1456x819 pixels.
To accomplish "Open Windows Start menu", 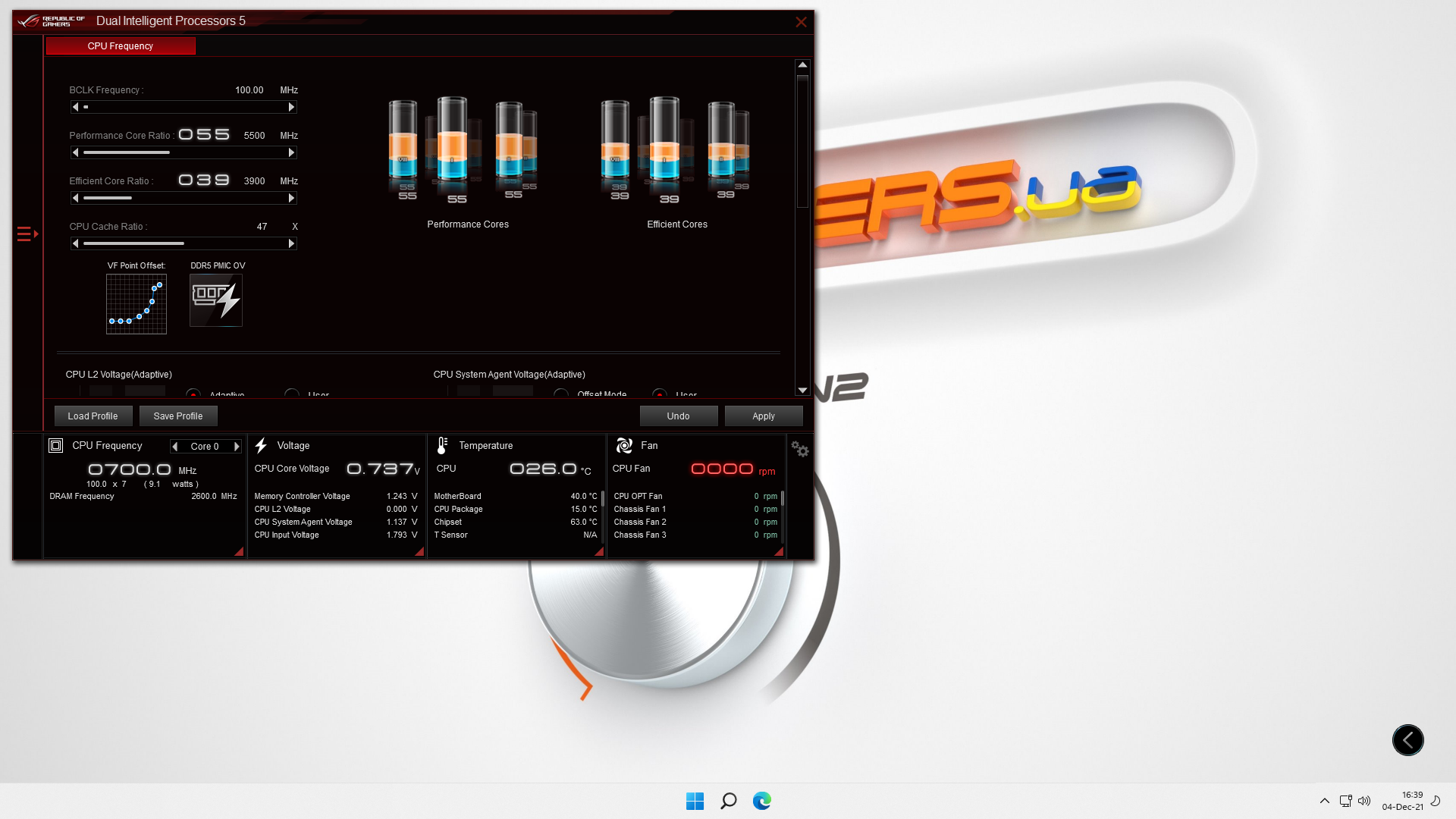I will click(x=695, y=801).
